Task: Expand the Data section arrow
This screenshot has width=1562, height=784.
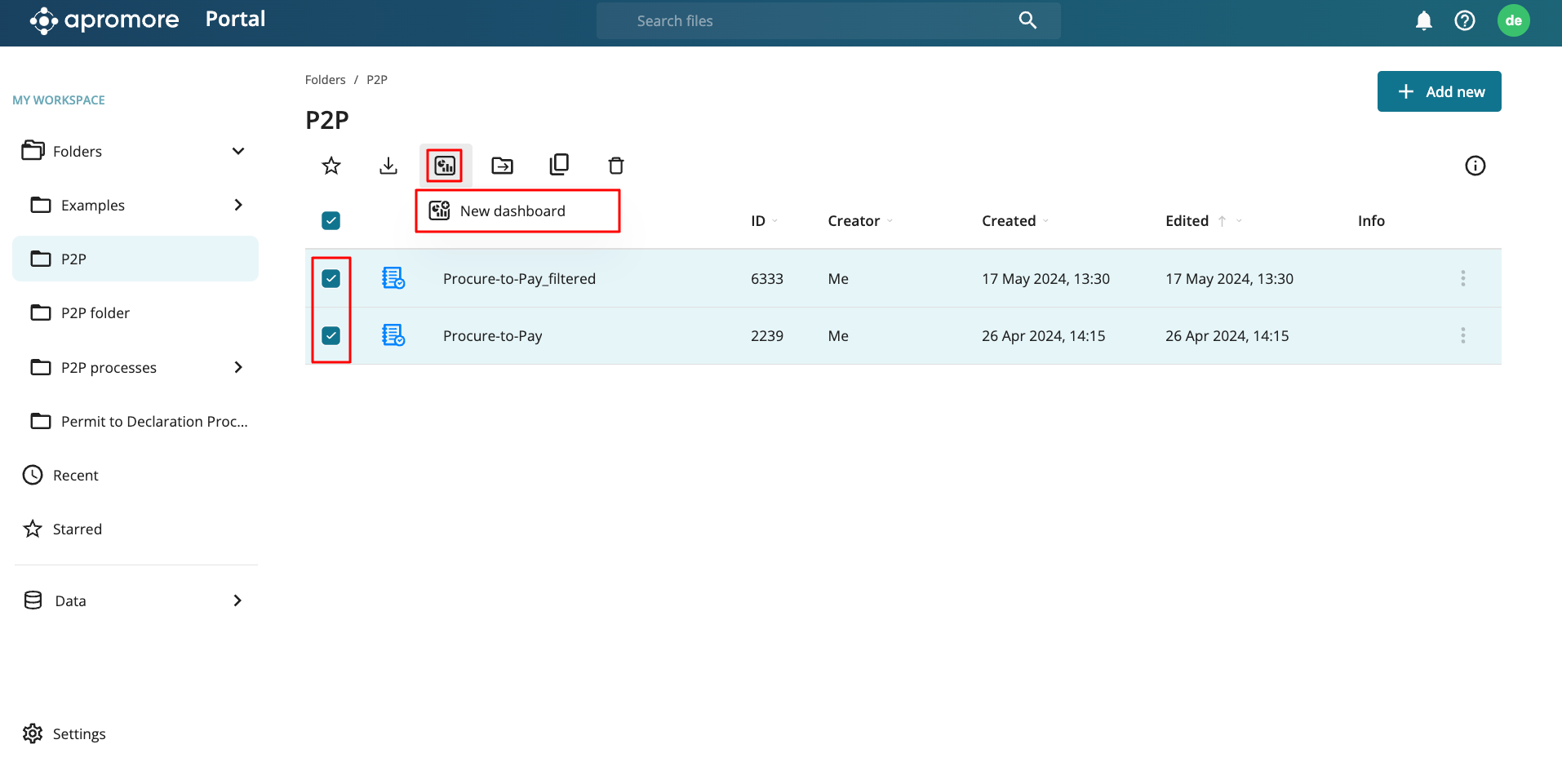Action: [237, 600]
